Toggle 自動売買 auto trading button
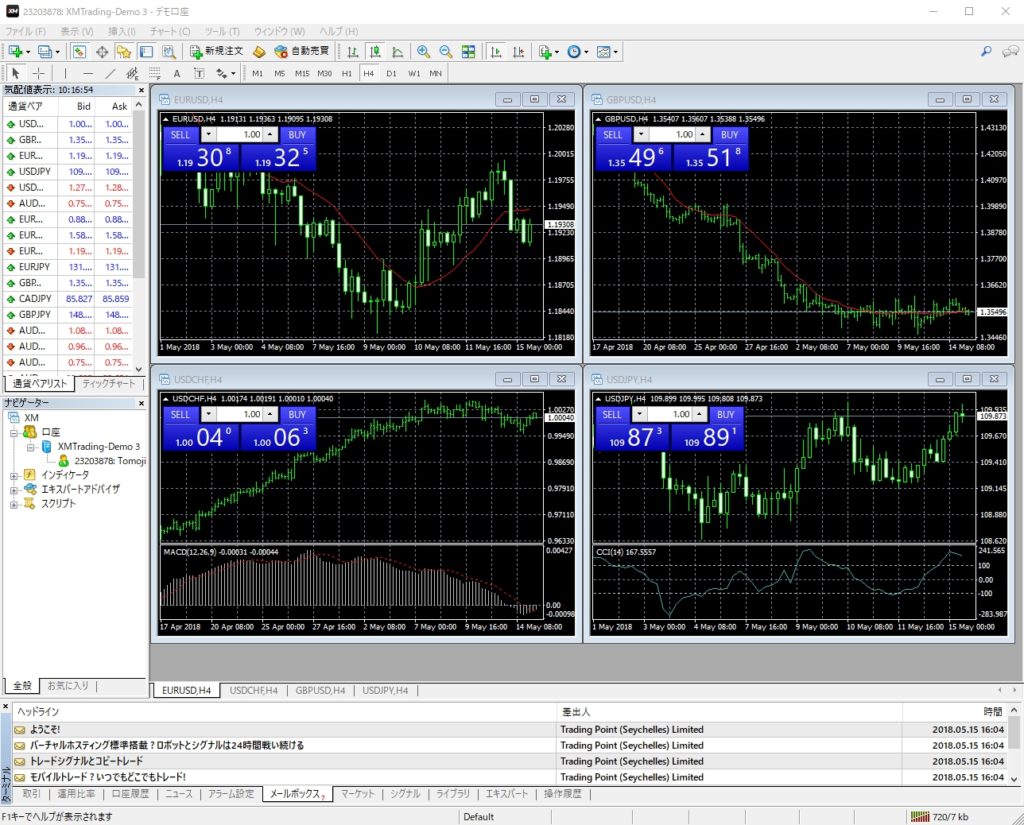 click(x=301, y=51)
